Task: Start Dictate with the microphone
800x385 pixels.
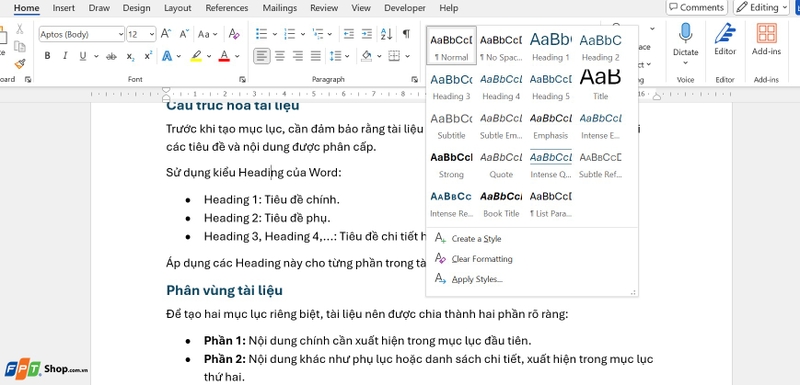Action: 685,39
